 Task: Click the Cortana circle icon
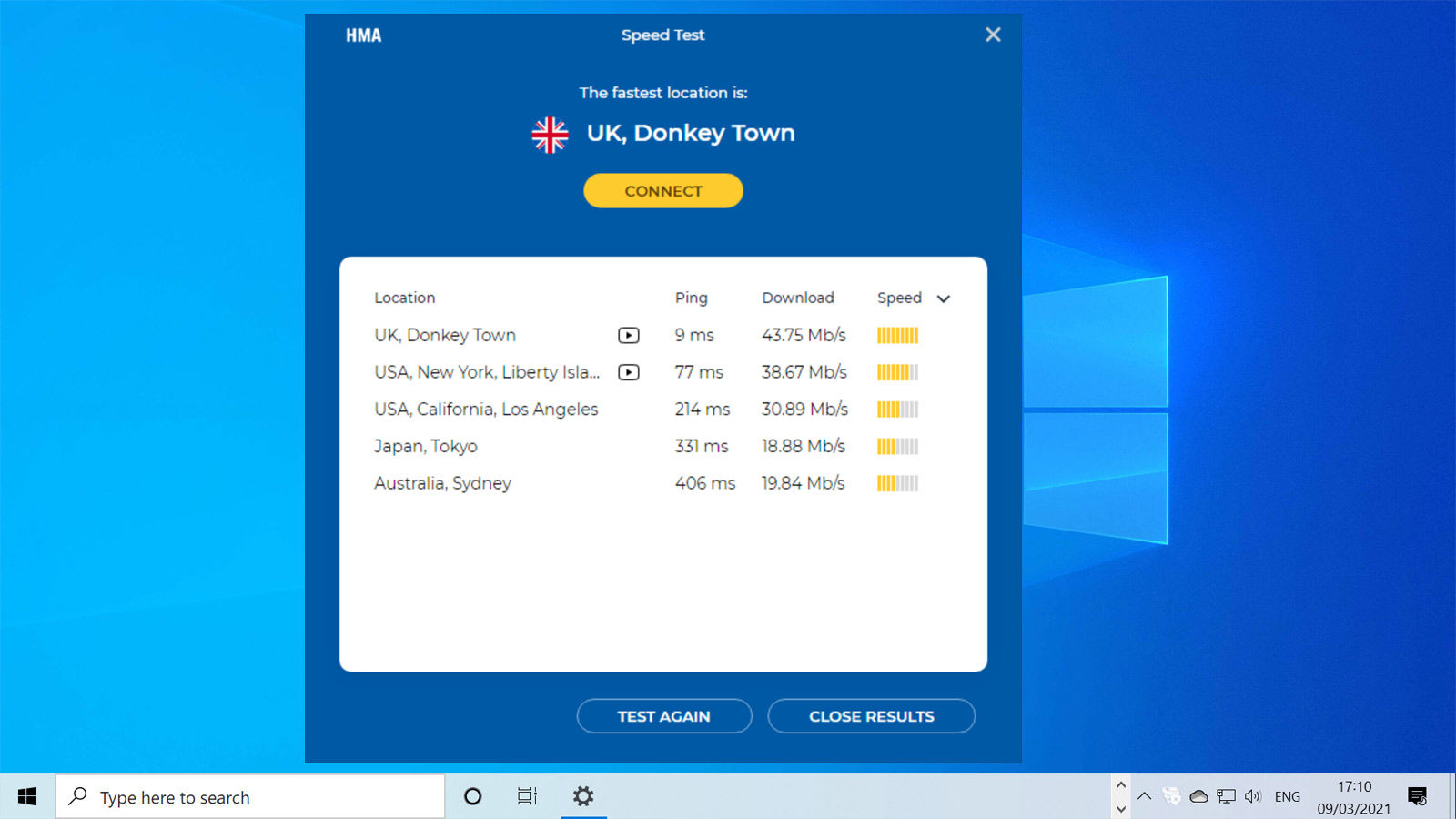click(x=472, y=796)
